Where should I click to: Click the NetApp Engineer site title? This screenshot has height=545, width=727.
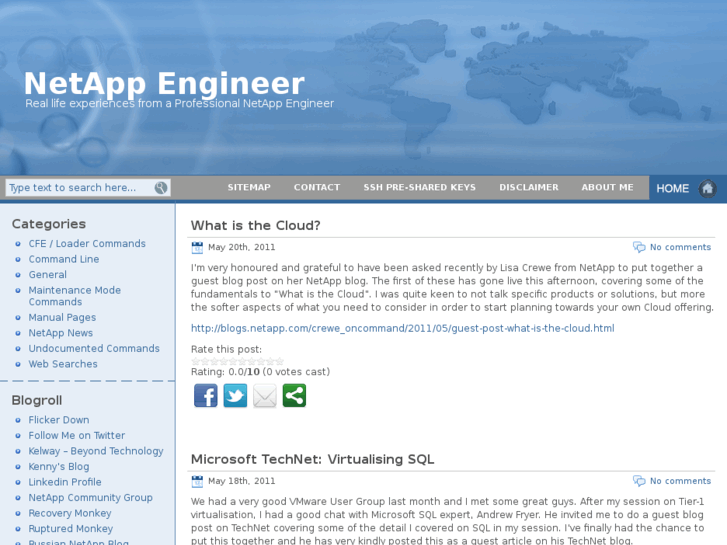tap(164, 83)
